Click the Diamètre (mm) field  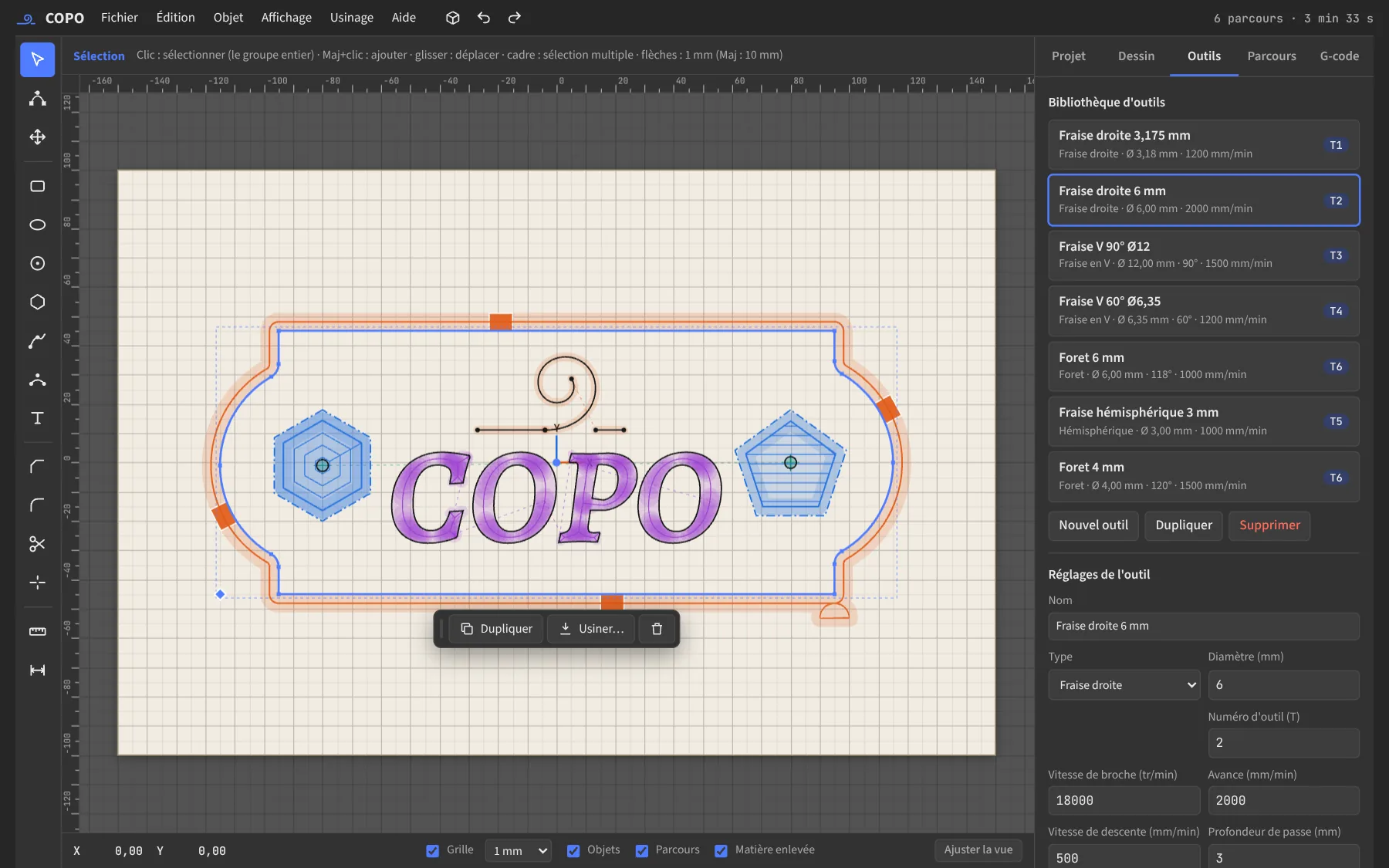click(1283, 685)
